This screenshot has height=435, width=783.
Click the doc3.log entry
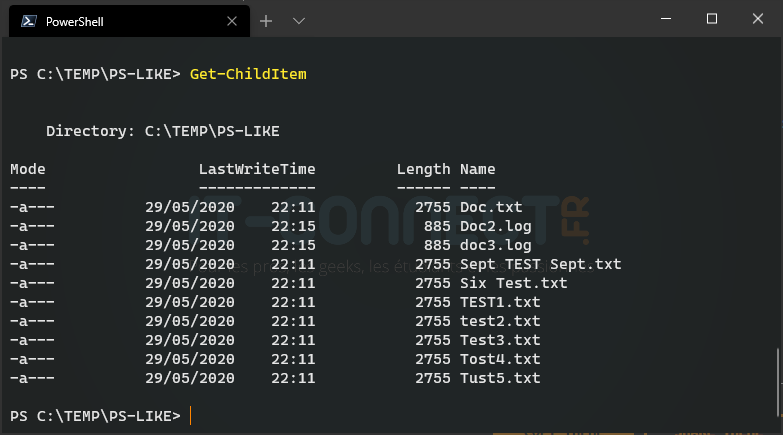point(491,245)
